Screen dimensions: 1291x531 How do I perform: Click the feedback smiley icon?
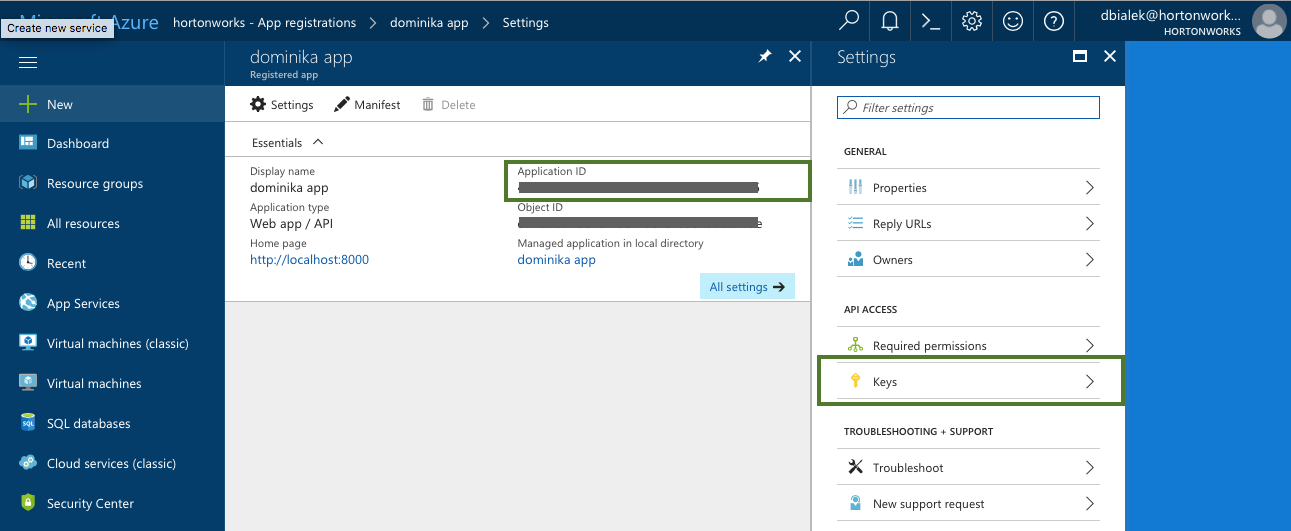point(1012,21)
